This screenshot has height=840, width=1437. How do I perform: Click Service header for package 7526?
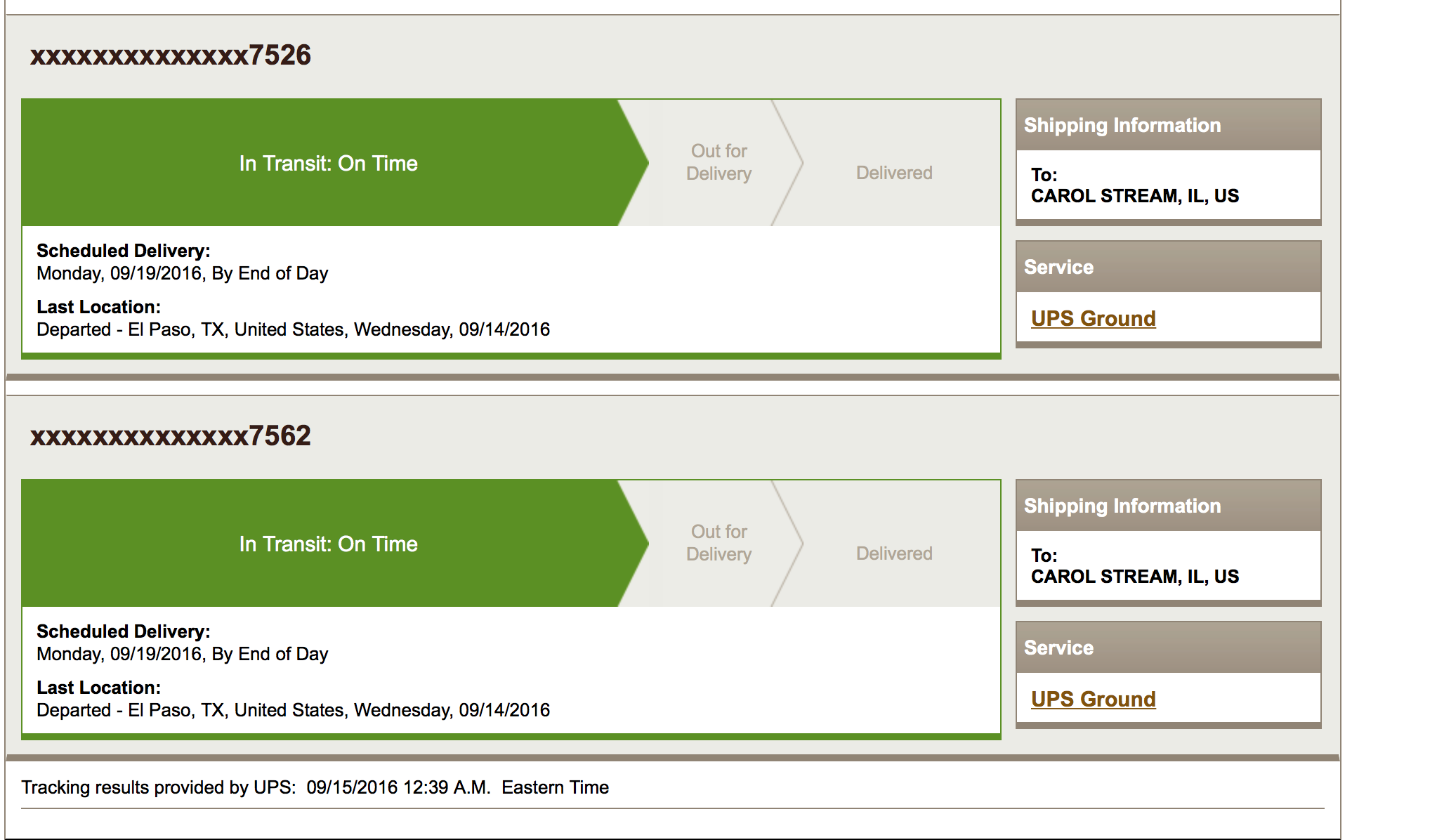1058,267
